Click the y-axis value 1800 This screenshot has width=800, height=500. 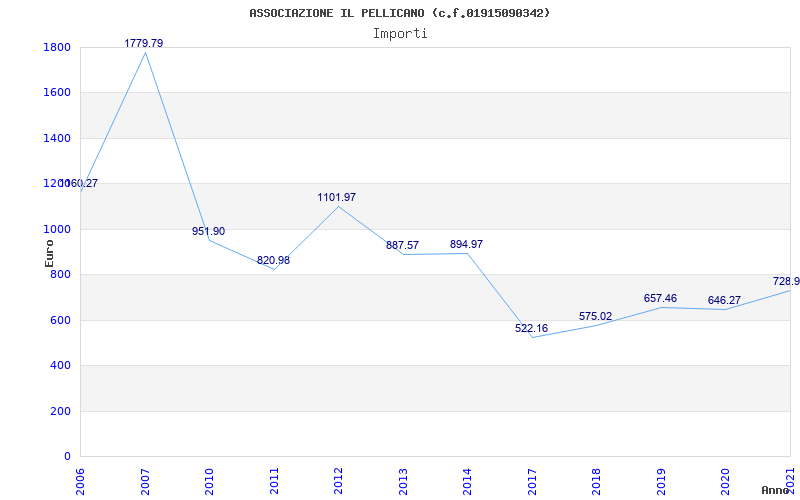(x=57, y=47)
